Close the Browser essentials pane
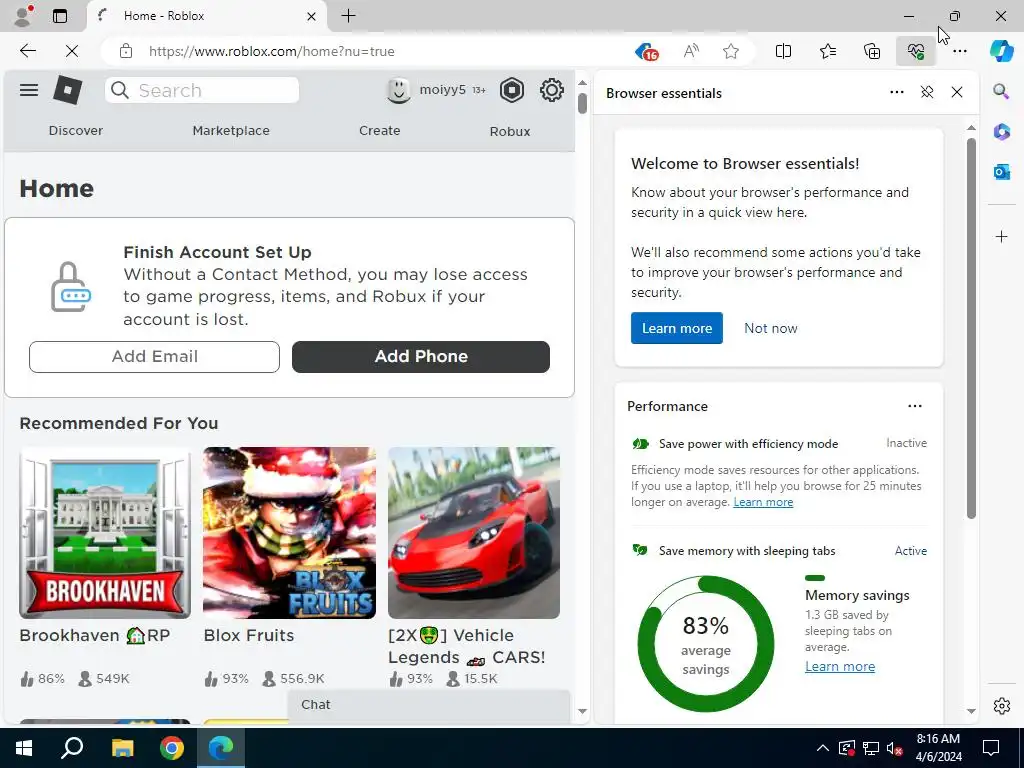This screenshot has width=1024, height=768. point(957,92)
